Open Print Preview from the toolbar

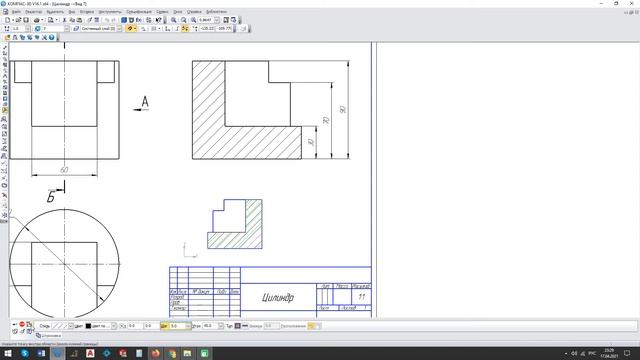click(x=51, y=20)
